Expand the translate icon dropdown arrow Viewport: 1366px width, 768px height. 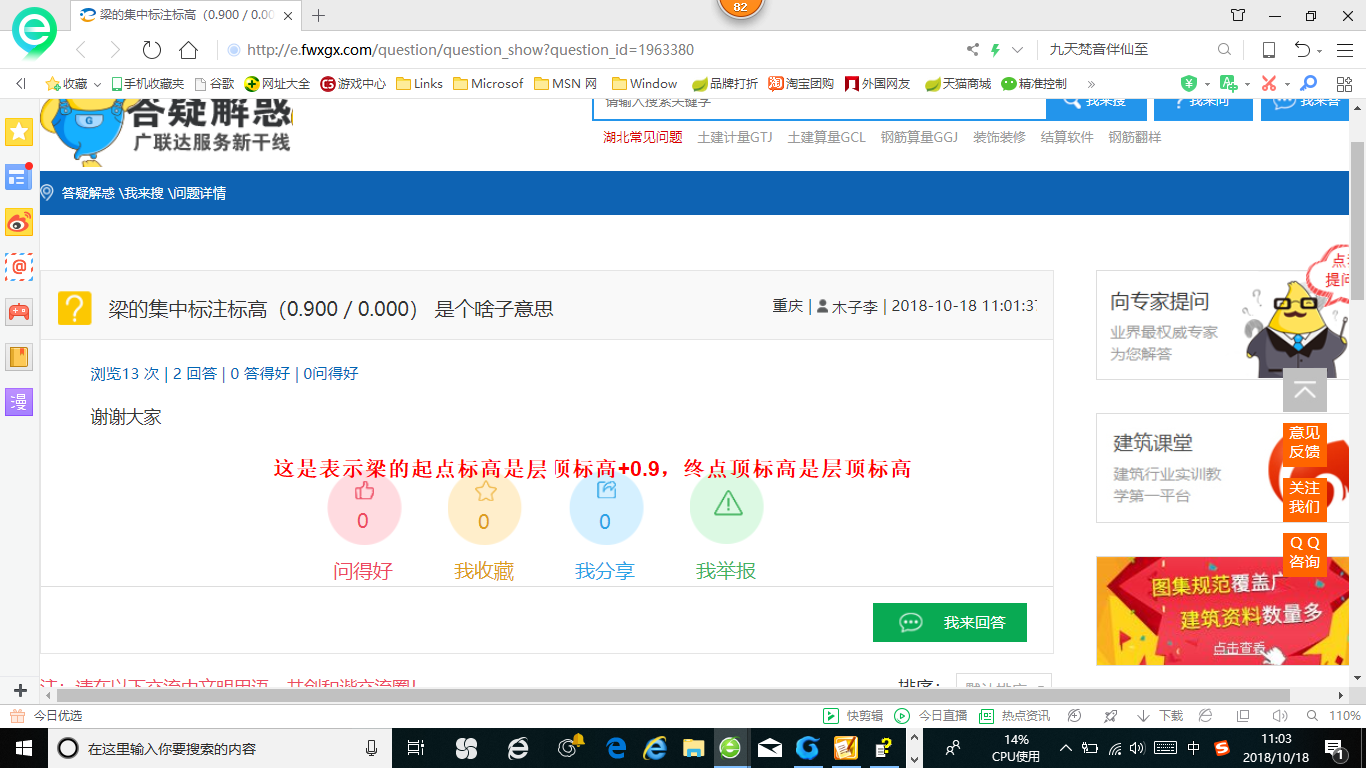pos(1247,85)
